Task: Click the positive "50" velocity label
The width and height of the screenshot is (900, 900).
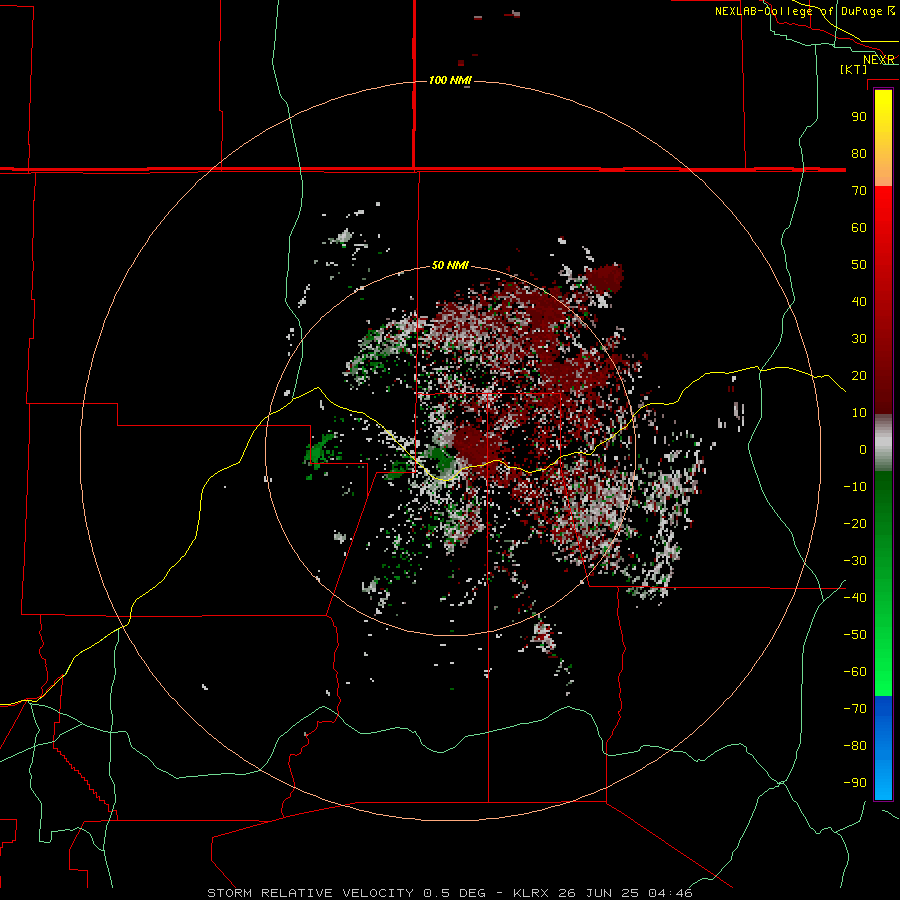Action: point(859,265)
